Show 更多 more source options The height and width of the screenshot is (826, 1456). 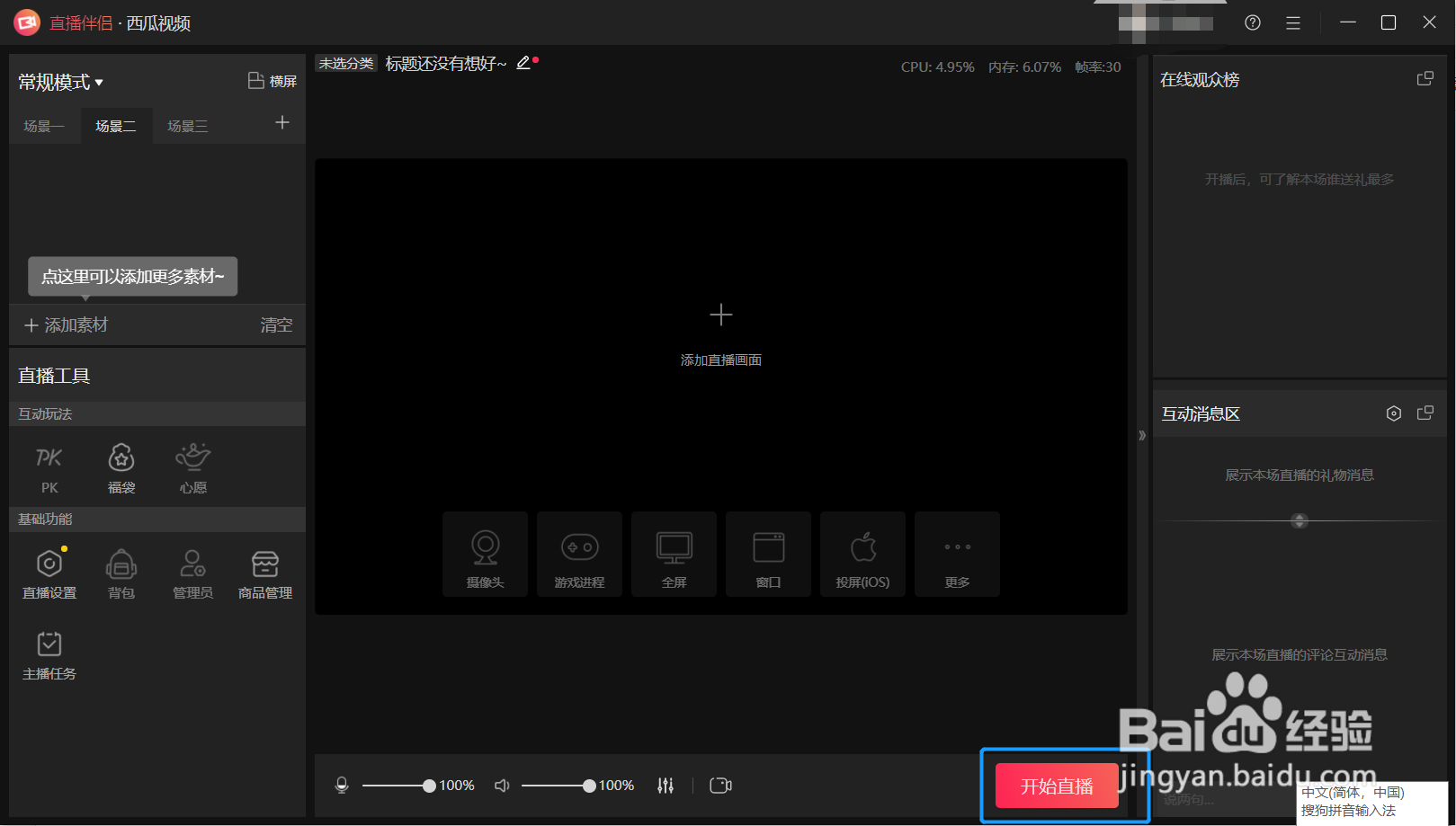[958, 555]
